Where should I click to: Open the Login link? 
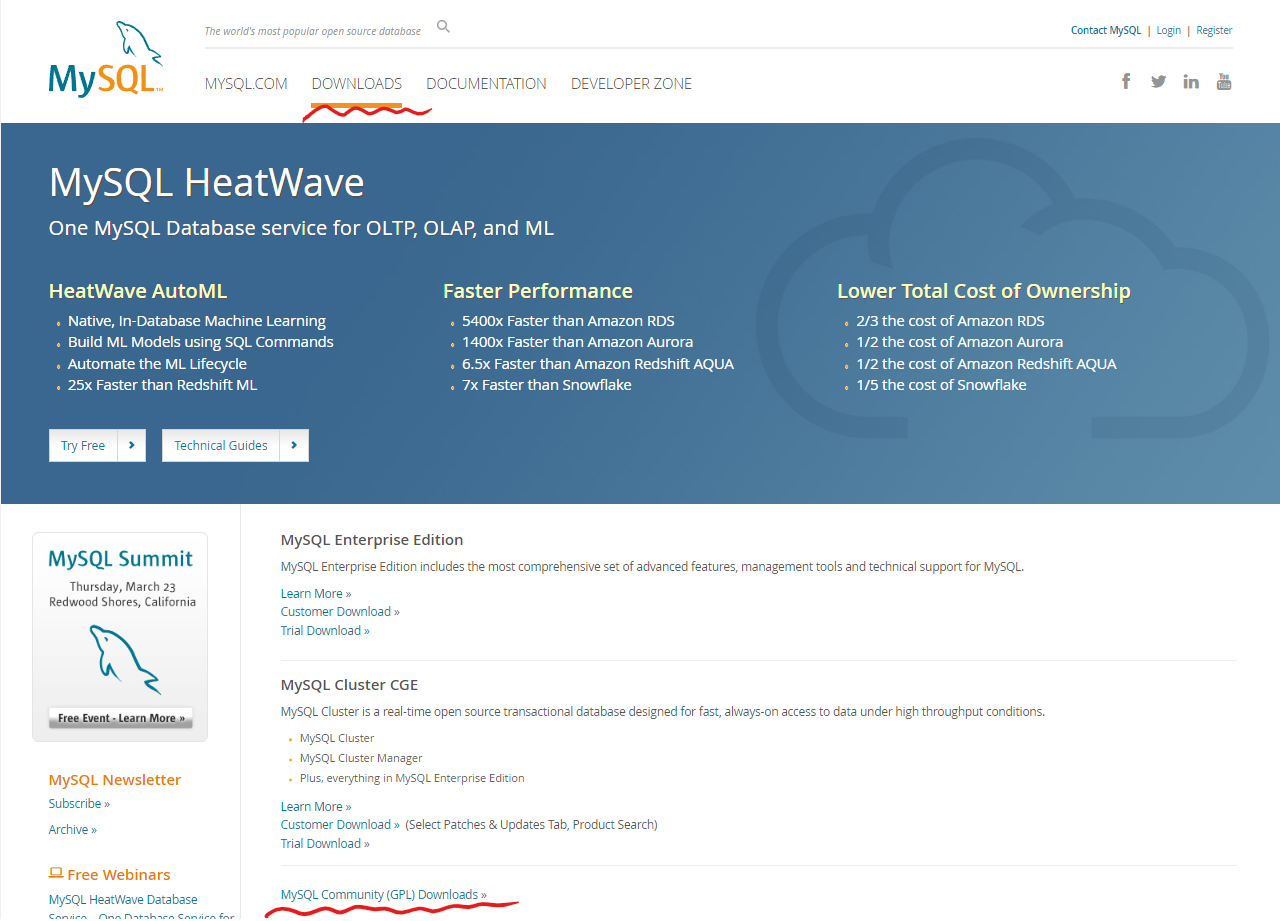(x=1169, y=30)
